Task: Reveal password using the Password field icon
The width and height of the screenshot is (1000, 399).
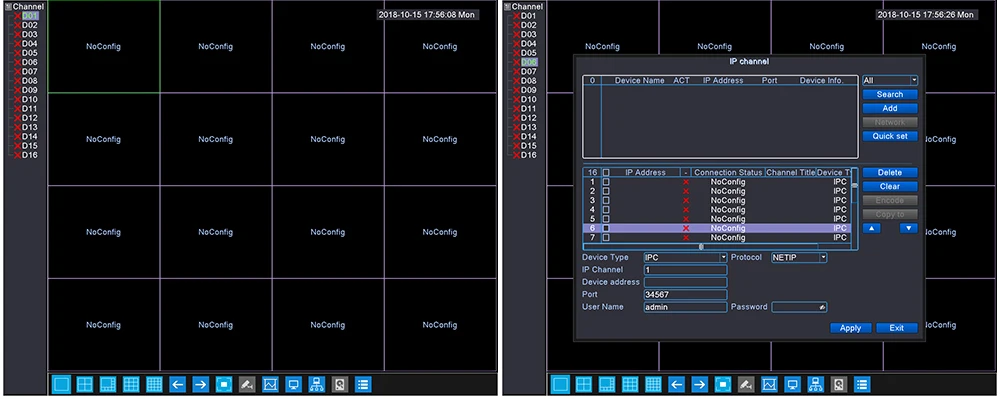Action: pos(823,307)
